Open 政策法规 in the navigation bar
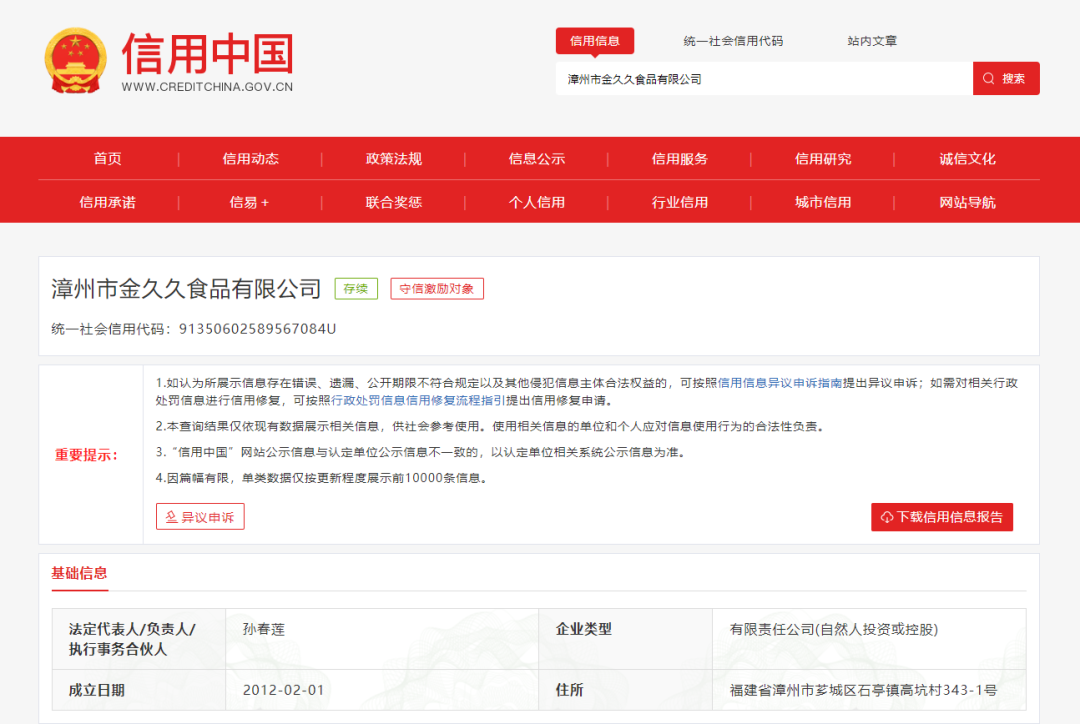The image size is (1080, 724). [393, 158]
